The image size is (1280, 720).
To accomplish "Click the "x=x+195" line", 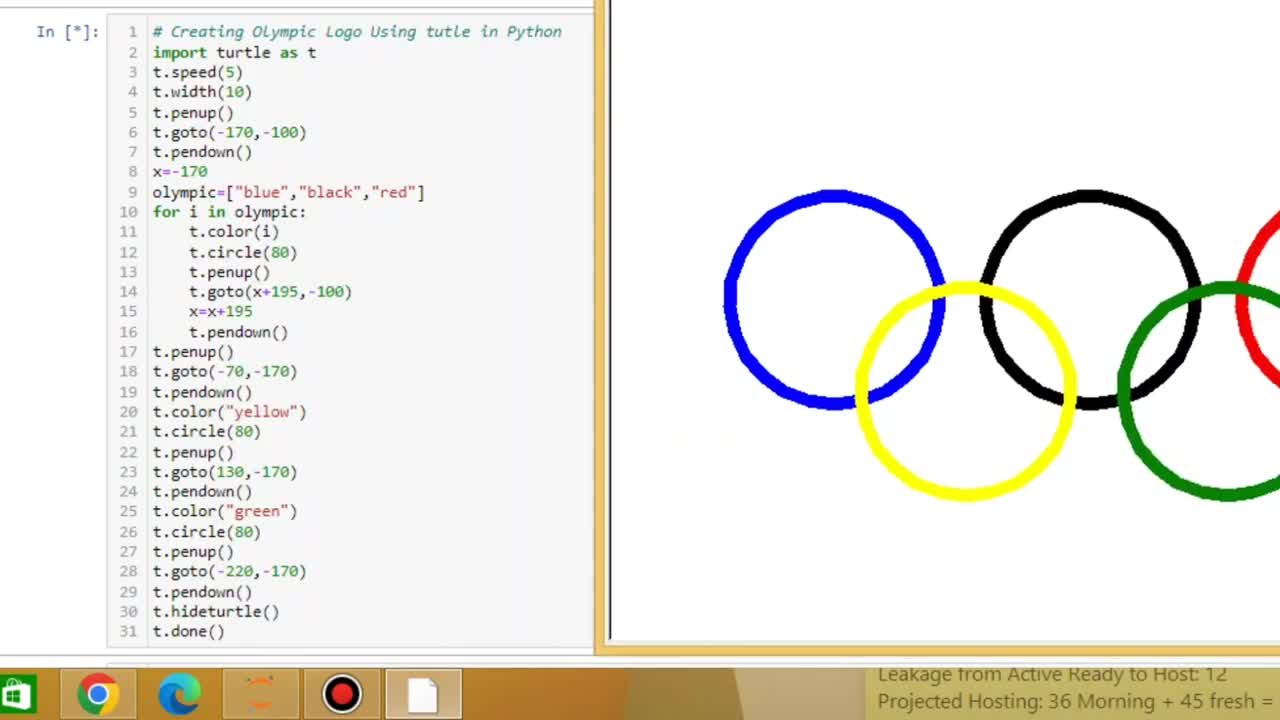I will coord(220,312).
